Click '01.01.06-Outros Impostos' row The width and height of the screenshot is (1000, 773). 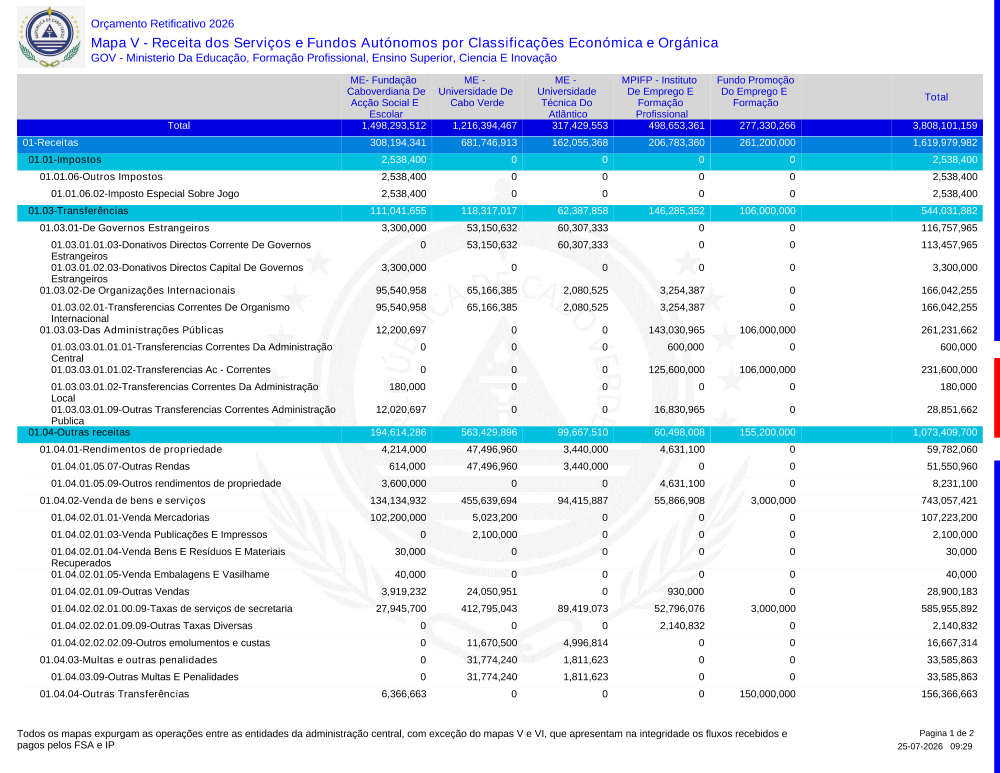tap(499, 177)
